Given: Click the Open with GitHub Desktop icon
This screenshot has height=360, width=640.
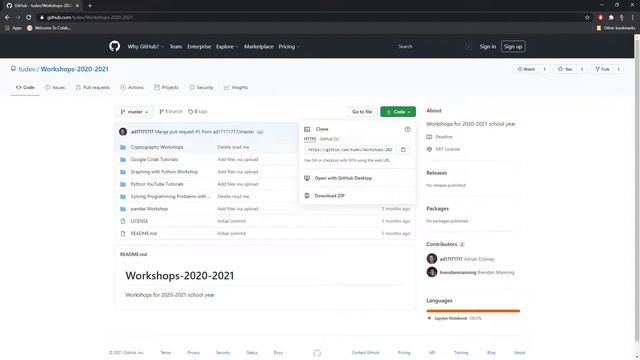Looking at the screenshot, I should [307, 178].
